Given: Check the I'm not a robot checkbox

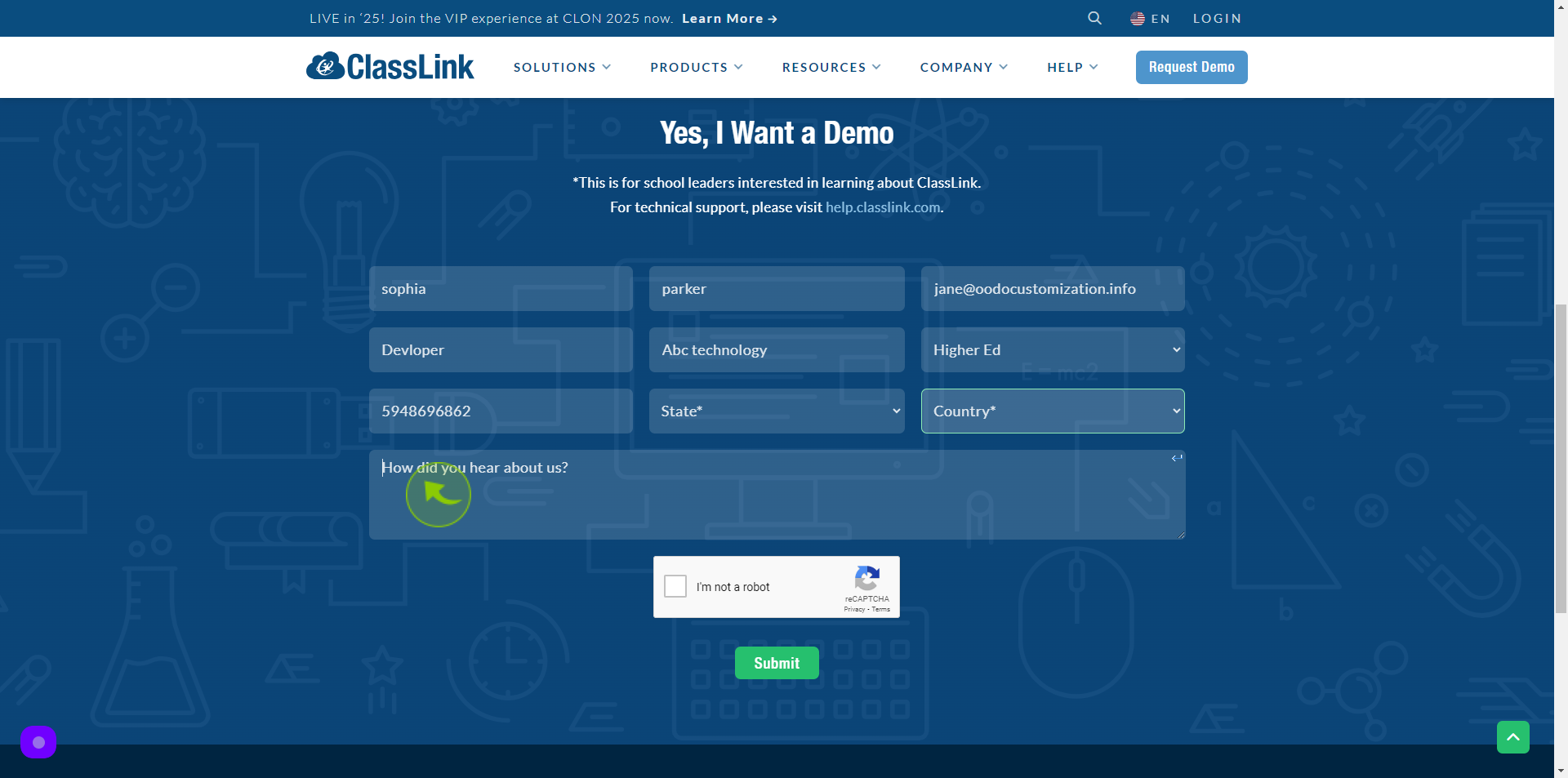Looking at the screenshot, I should 675,586.
